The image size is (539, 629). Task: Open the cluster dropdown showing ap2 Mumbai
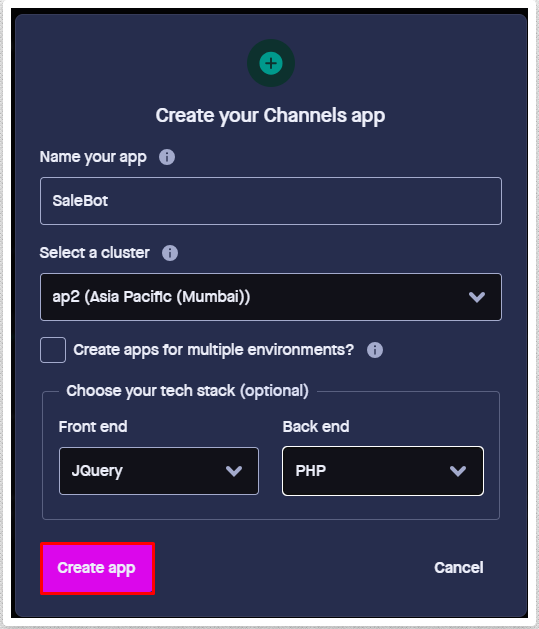[x=271, y=297]
